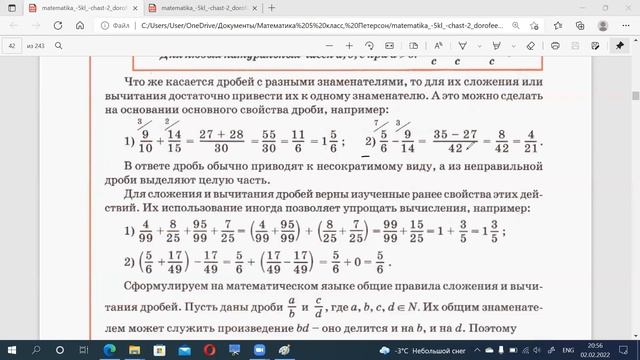The height and width of the screenshot is (360, 640).
Task: Open Cortana from the taskbar
Action: click(60, 350)
